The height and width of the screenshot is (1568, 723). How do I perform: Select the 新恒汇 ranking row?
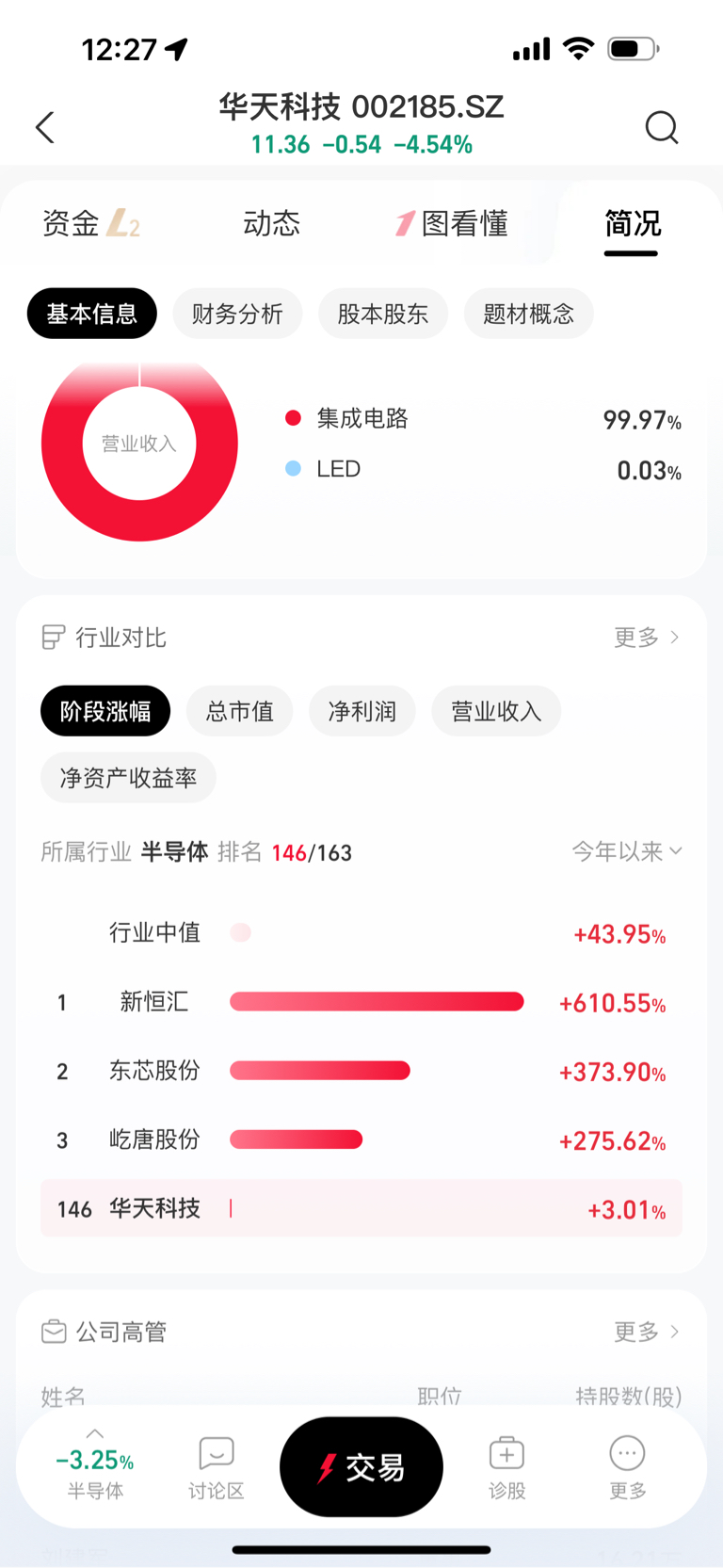(361, 1002)
